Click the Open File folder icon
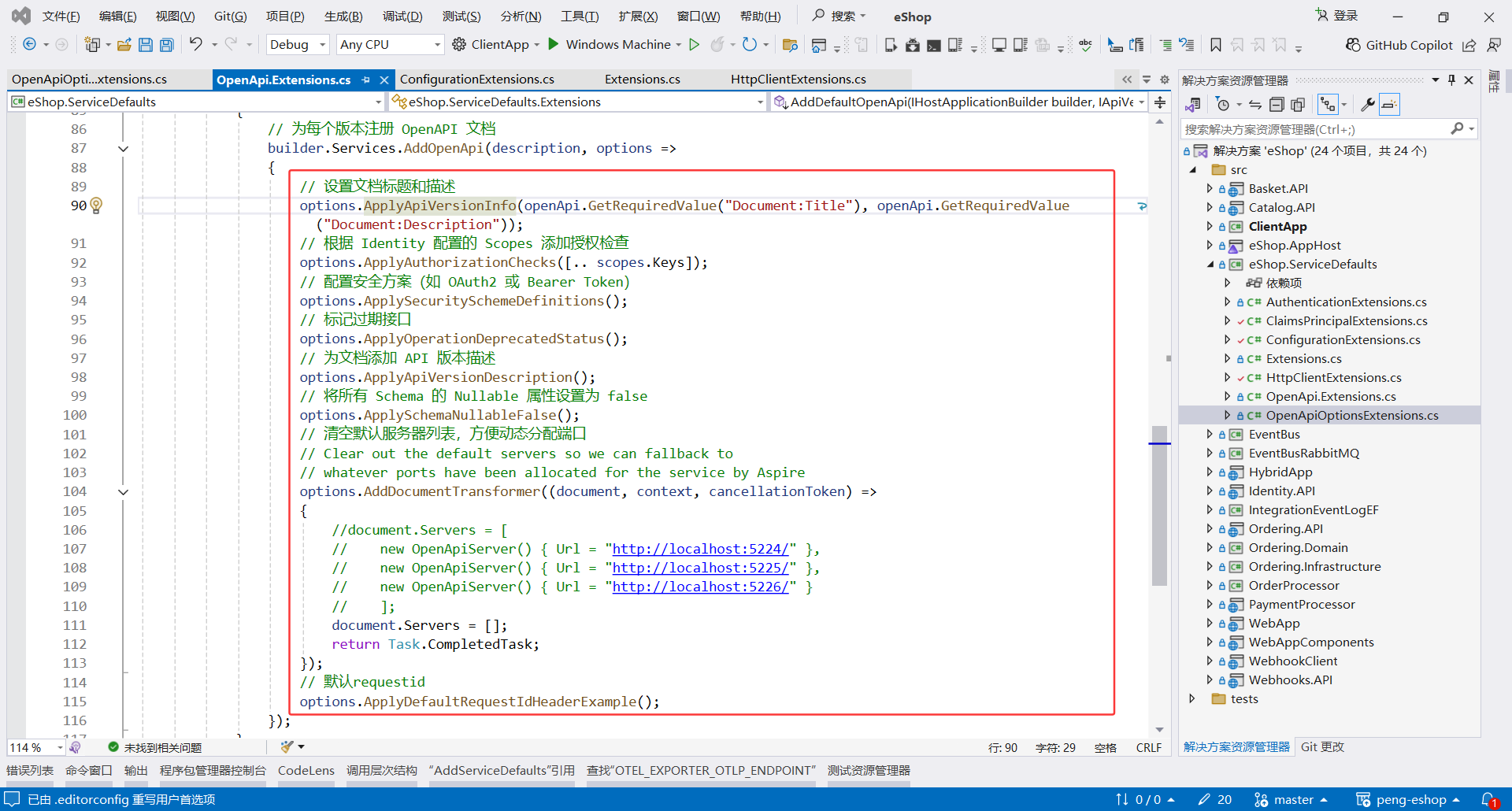The image size is (1512, 811). pos(124,45)
